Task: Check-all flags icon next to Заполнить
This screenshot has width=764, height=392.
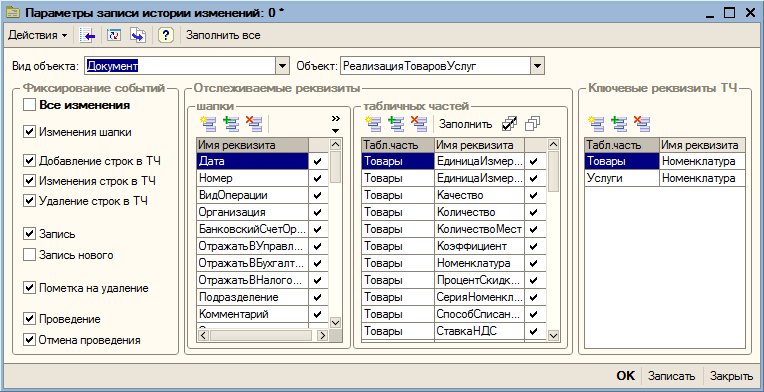Action: pyautogui.click(x=509, y=124)
